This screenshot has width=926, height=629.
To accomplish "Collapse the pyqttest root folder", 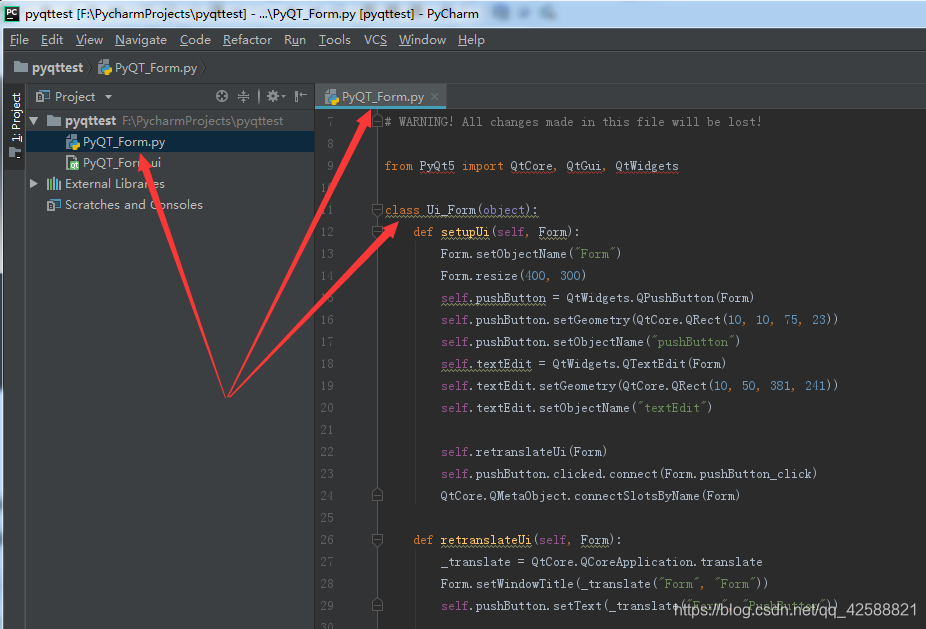I will (34, 121).
